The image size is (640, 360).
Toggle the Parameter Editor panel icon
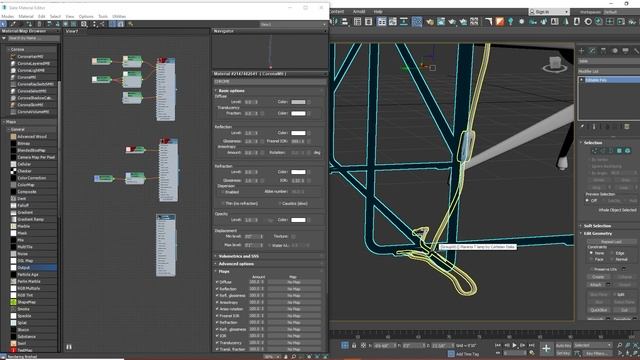click(121, 24)
